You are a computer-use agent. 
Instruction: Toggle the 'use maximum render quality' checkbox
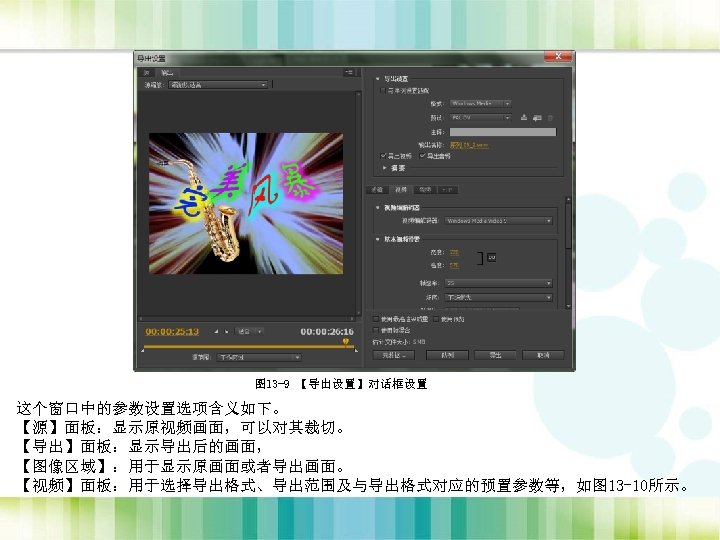376,319
